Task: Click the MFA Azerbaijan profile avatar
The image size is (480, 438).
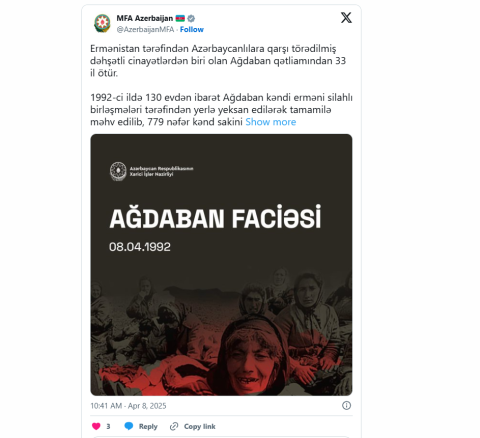Action: 102,23
